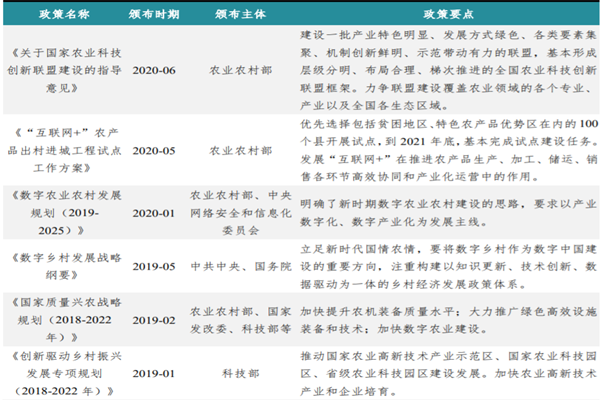Select the date cell 2019-01
Image resolution: width=600 pixels, height=400 pixels.
click(154, 374)
